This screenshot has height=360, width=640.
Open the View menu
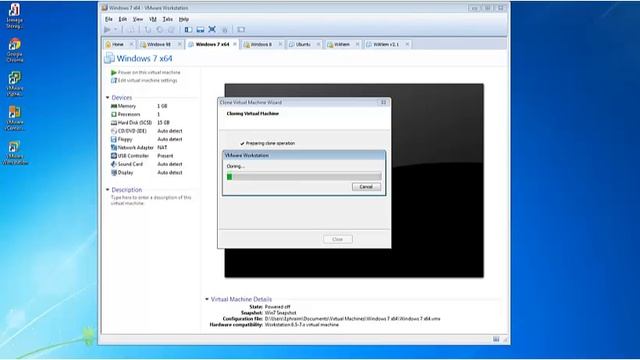[138, 19]
